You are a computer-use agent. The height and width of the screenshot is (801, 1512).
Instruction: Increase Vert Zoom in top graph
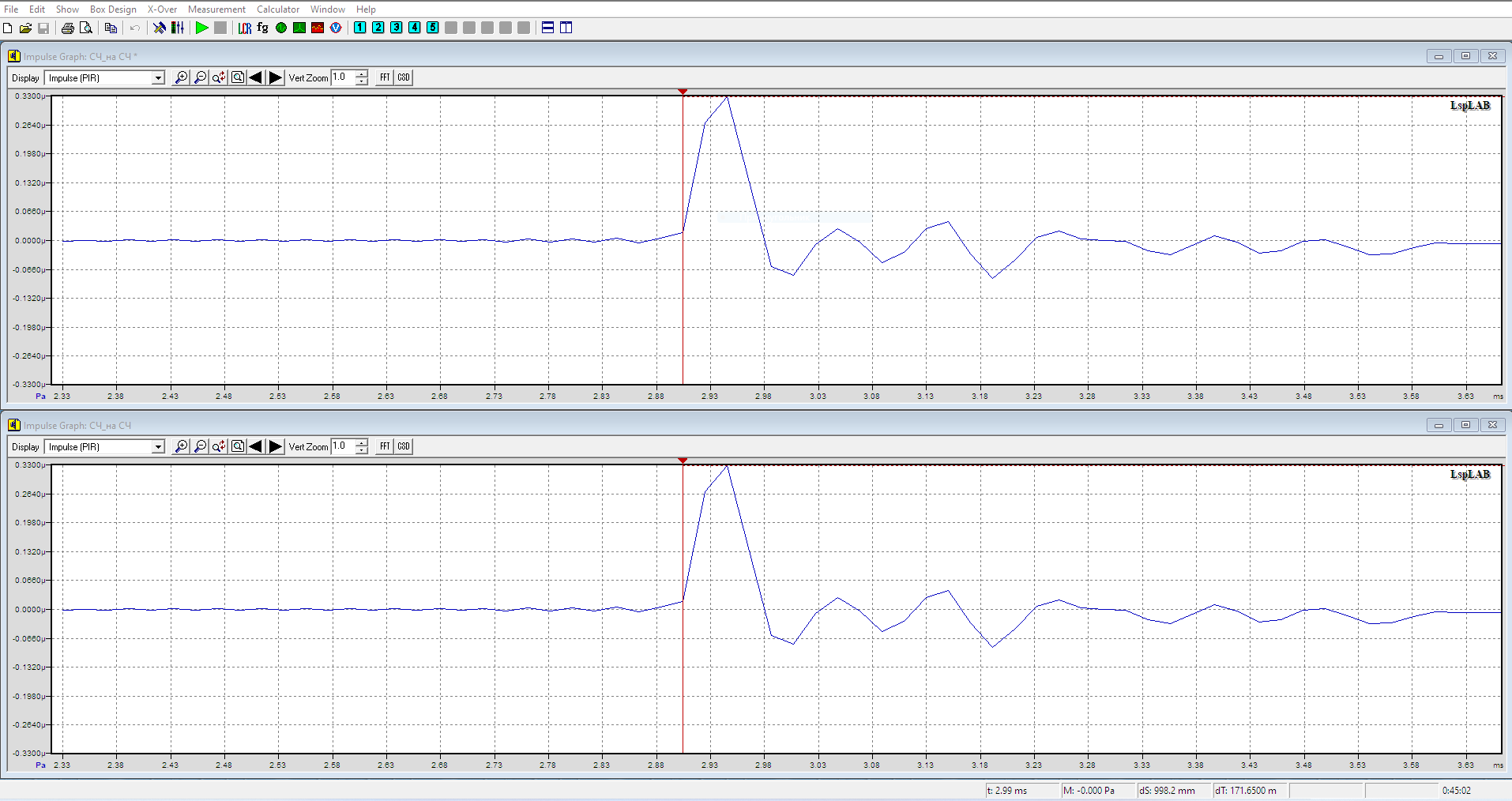coord(362,73)
